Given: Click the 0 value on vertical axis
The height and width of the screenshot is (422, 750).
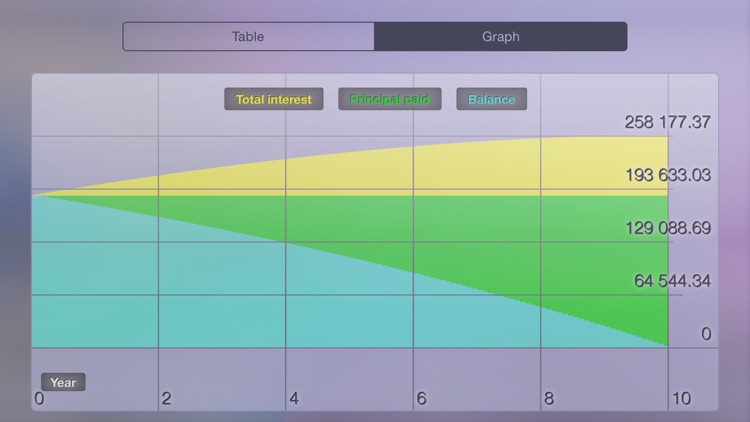Looking at the screenshot, I should click(706, 334).
